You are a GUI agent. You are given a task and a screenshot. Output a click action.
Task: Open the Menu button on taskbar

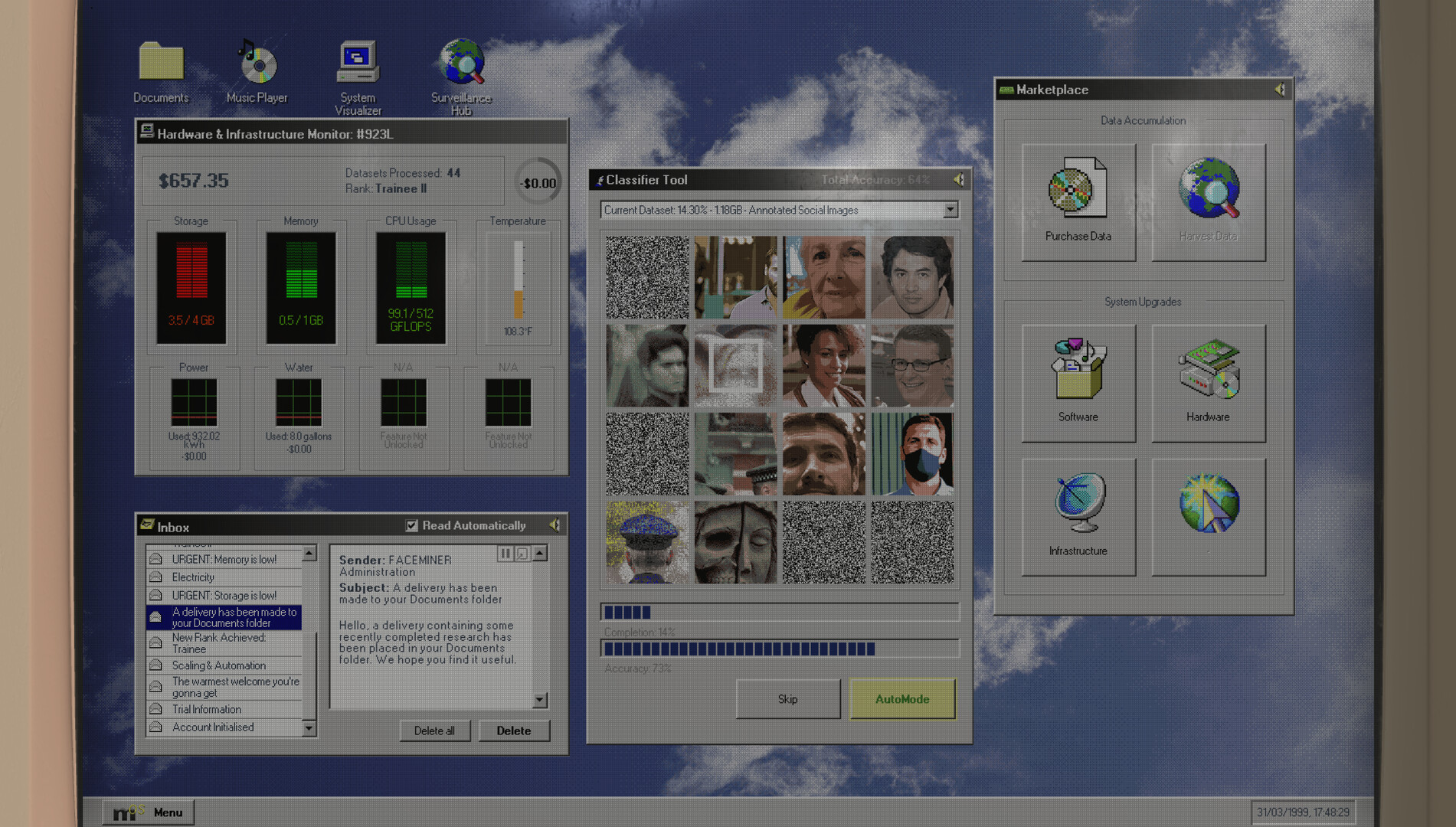149,812
